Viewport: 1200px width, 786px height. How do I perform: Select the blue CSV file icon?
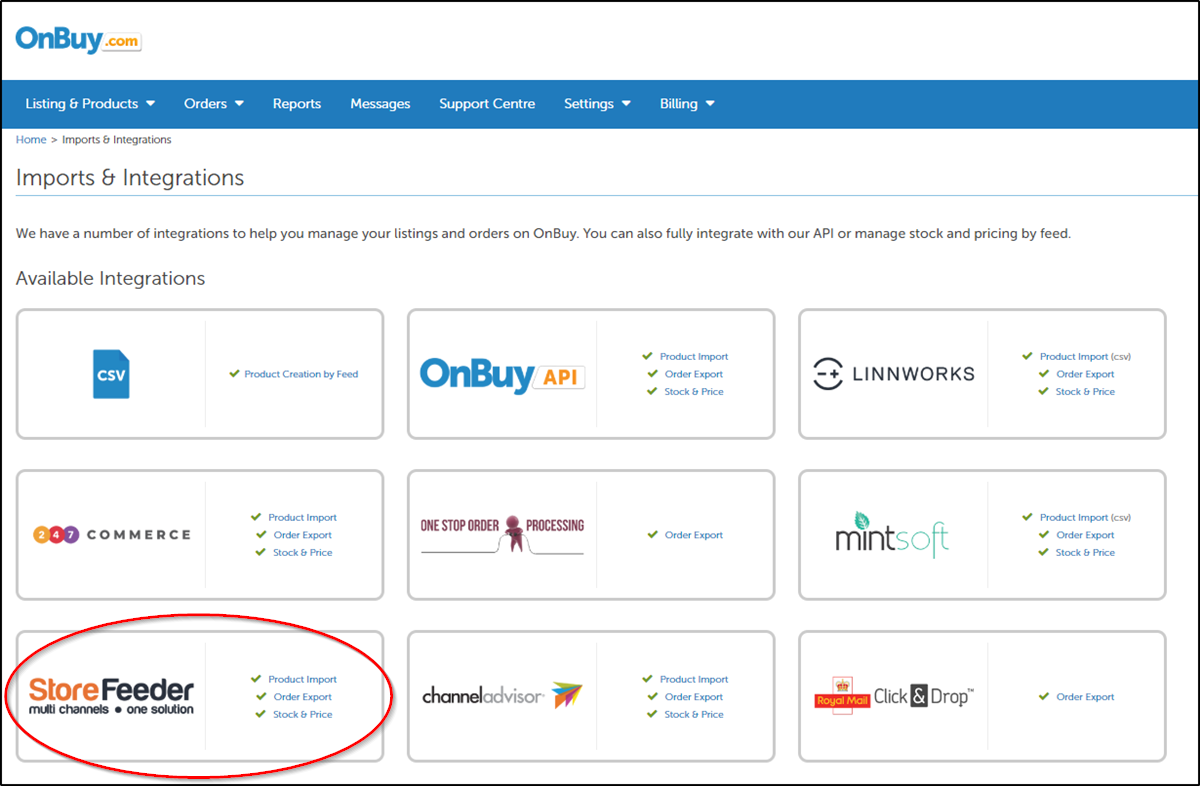[110, 374]
